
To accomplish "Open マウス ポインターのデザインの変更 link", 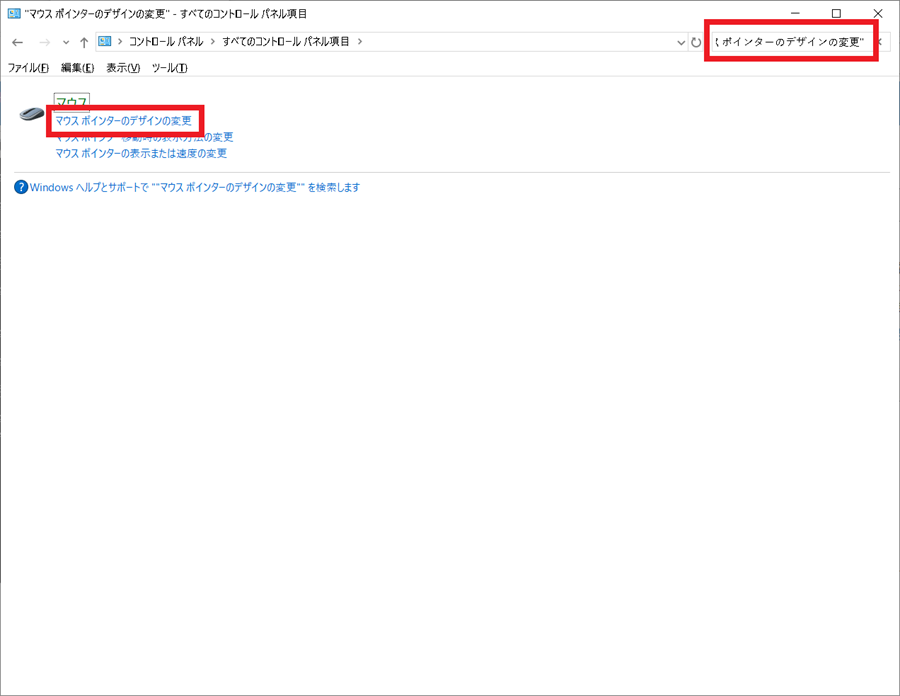I will pos(125,121).
